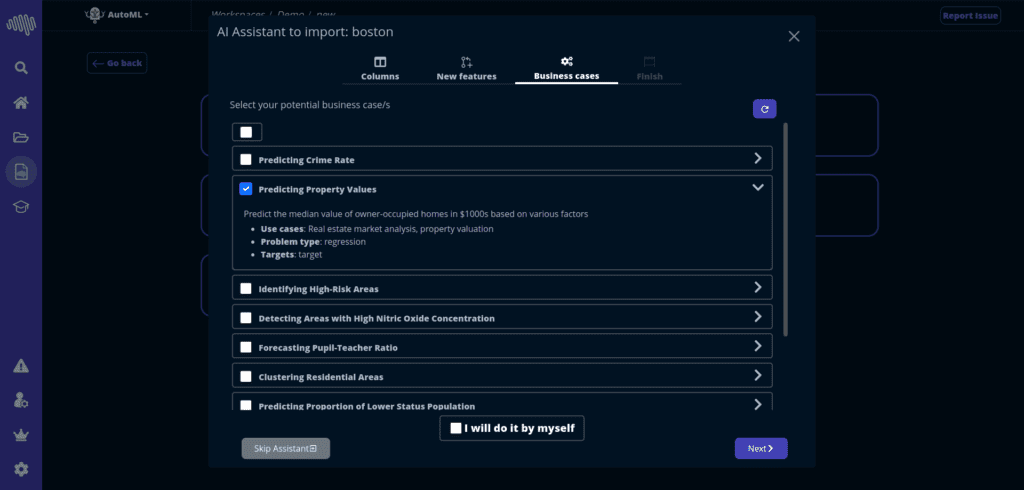Viewport: 1024px width, 490px height.
Task: Click the Predicting Property Values title
Action: pyautogui.click(x=317, y=189)
